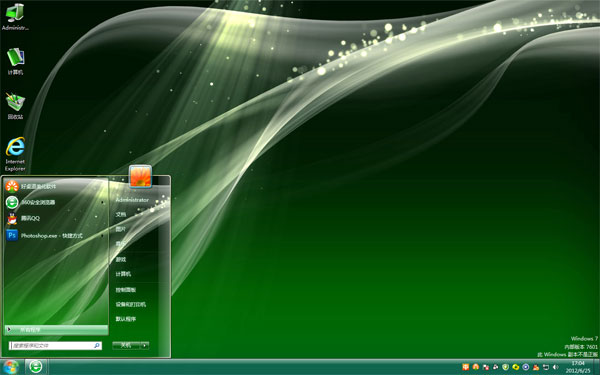Open the 回收站 recycle bin desktop icon
Viewport: 600px width, 375px height.
point(15,106)
